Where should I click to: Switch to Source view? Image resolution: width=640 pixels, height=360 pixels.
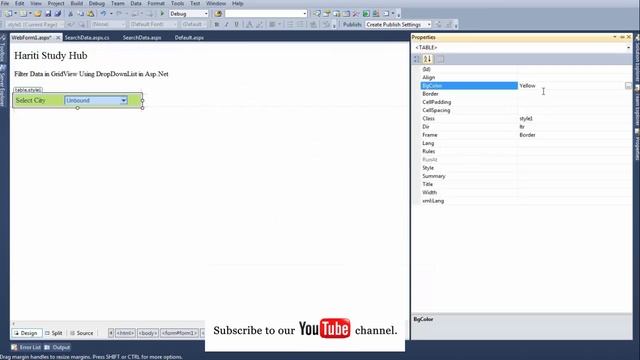[x=82, y=333]
